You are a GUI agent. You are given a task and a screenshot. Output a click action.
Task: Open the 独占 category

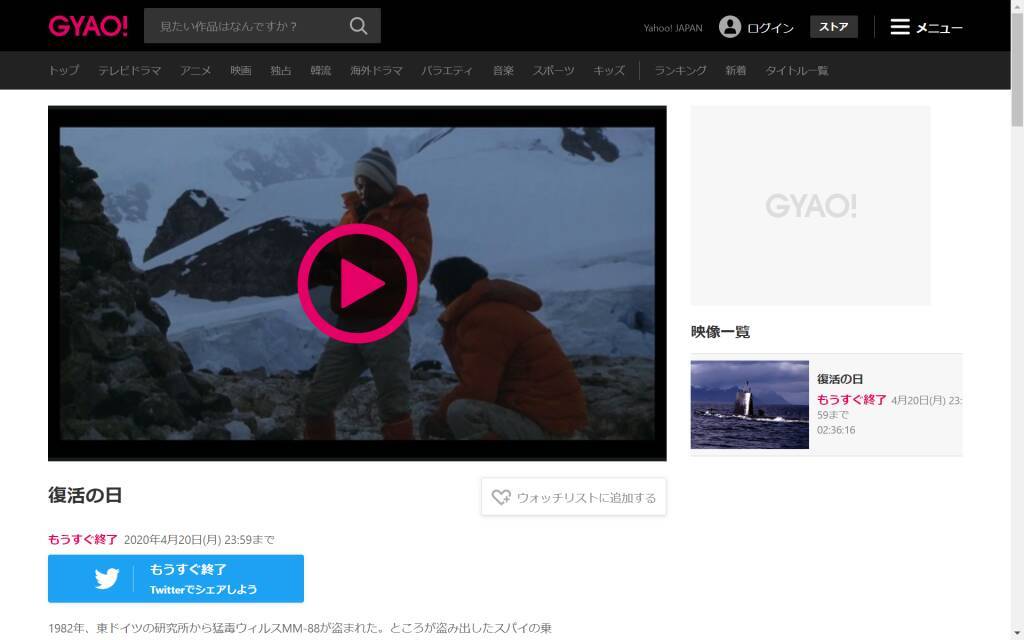coord(281,71)
